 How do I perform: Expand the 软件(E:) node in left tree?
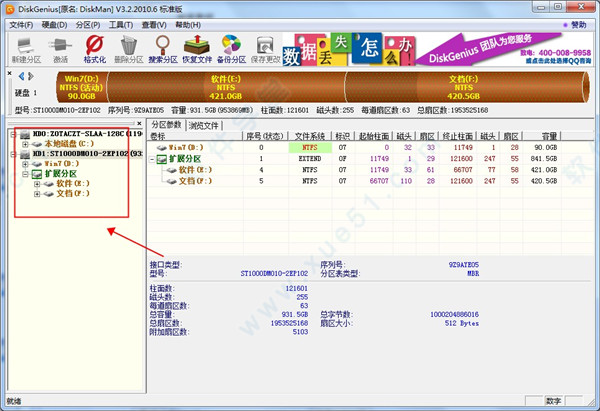click(x=37, y=184)
